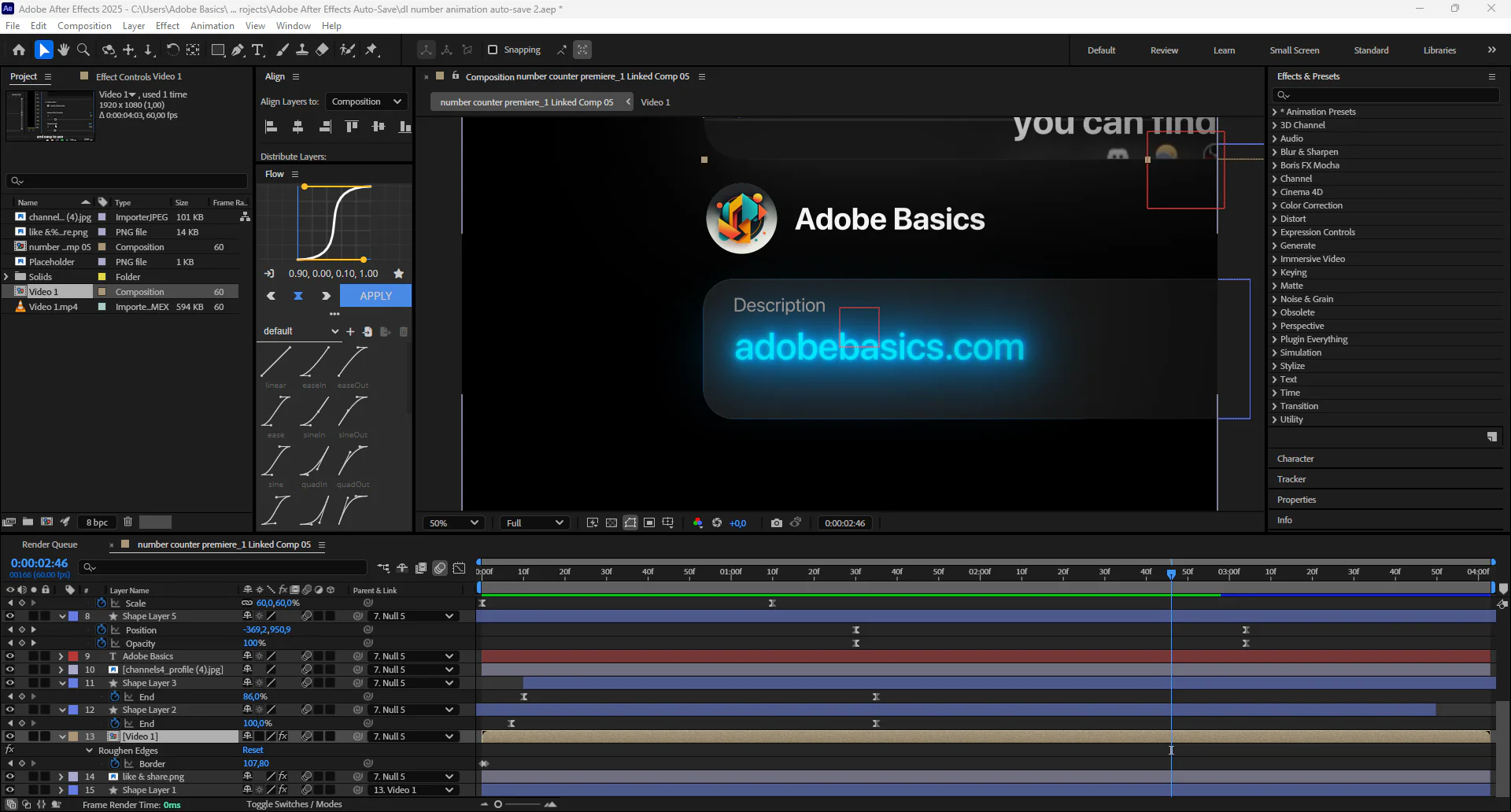Image resolution: width=1511 pixels, height=812 pixels.
Task: Open the Align Layers to dropdown
Action: [x=366, y=101]
